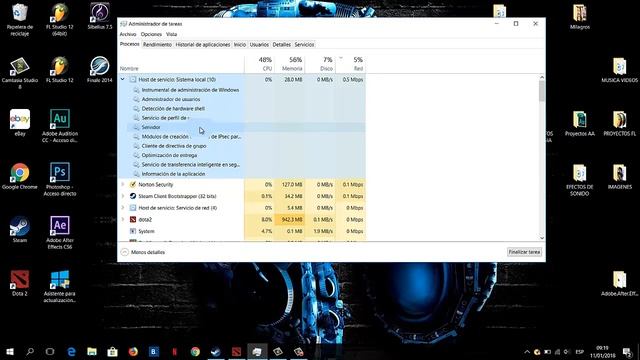Collapse view with Menos detalles chevron
The image size is (640, 360).
pyautogui.click(x=124, y=252)
